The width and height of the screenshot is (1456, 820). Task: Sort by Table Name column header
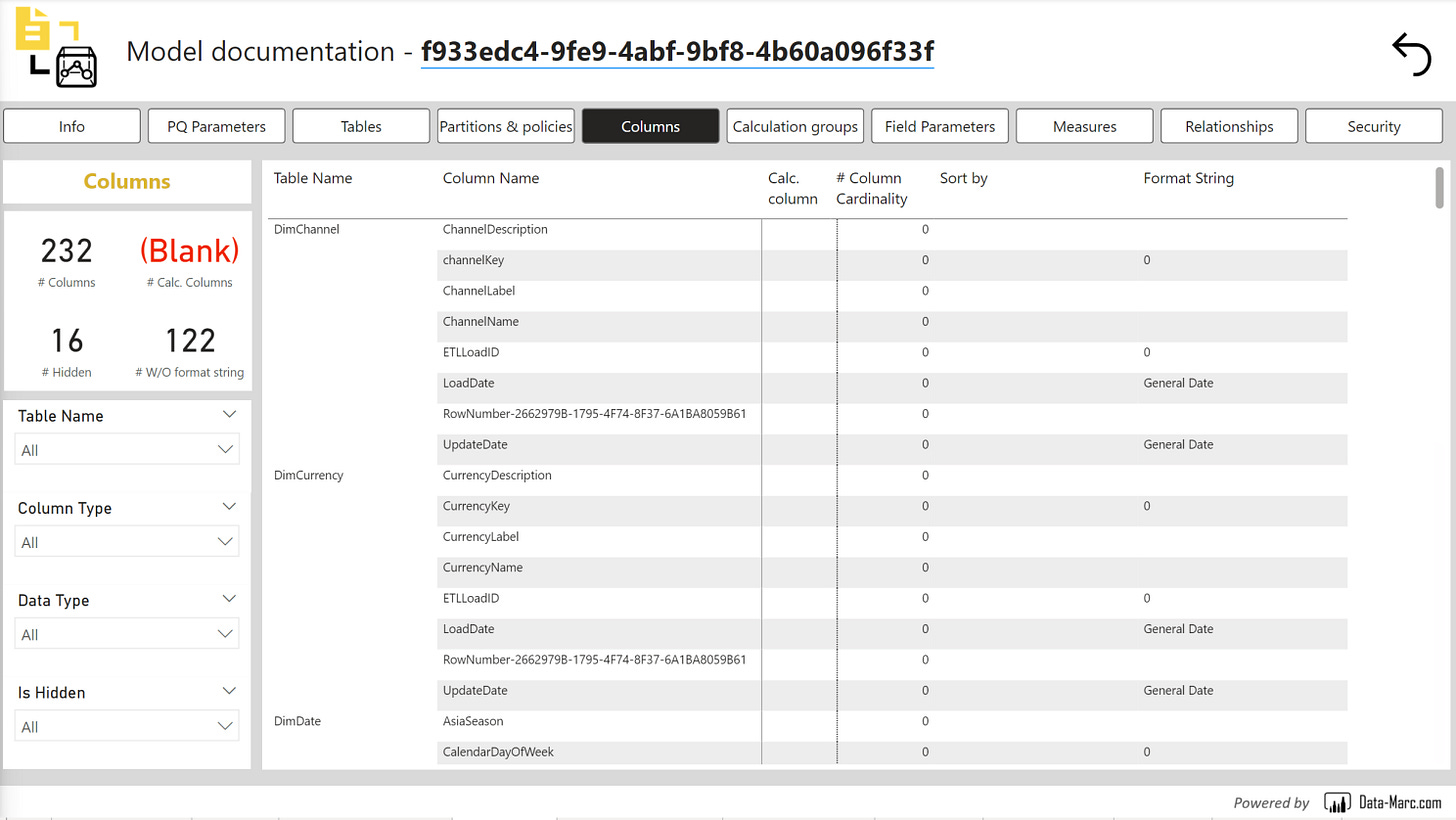point(312,178)
